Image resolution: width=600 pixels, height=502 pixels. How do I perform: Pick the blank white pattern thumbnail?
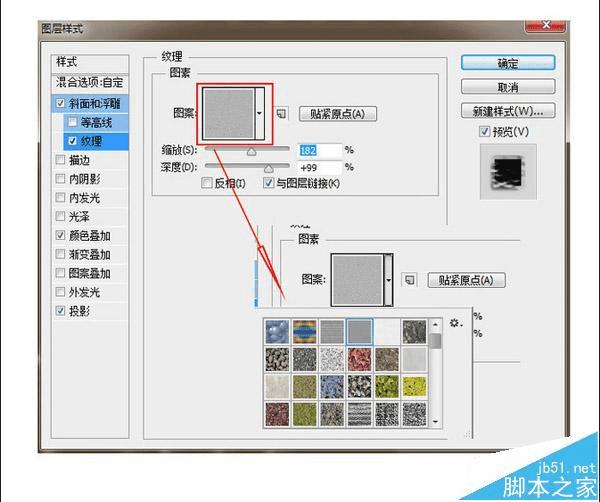[x=387, y=331]
